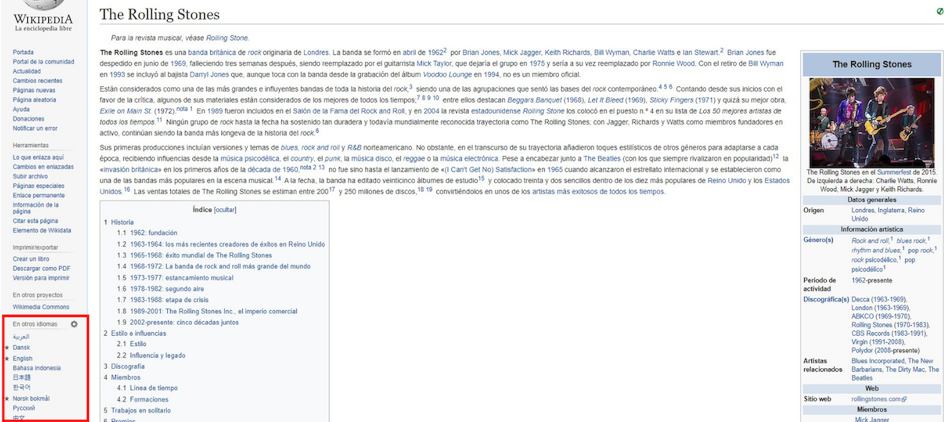945x422 pixels.
Task: Open Género(s) label link in infobox
Action: click(818, 240)
